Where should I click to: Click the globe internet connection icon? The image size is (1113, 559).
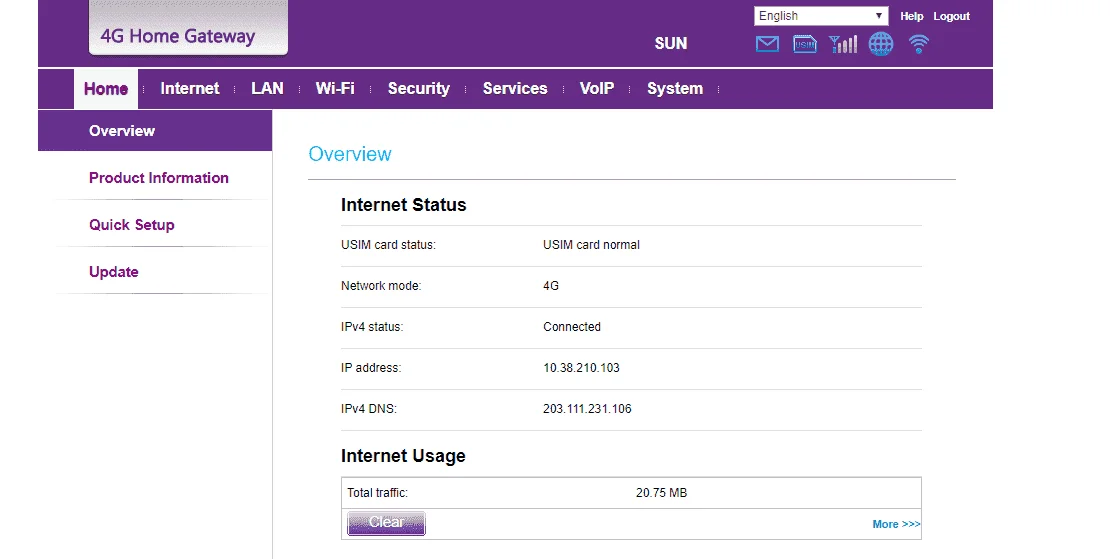tap(881, 44)
